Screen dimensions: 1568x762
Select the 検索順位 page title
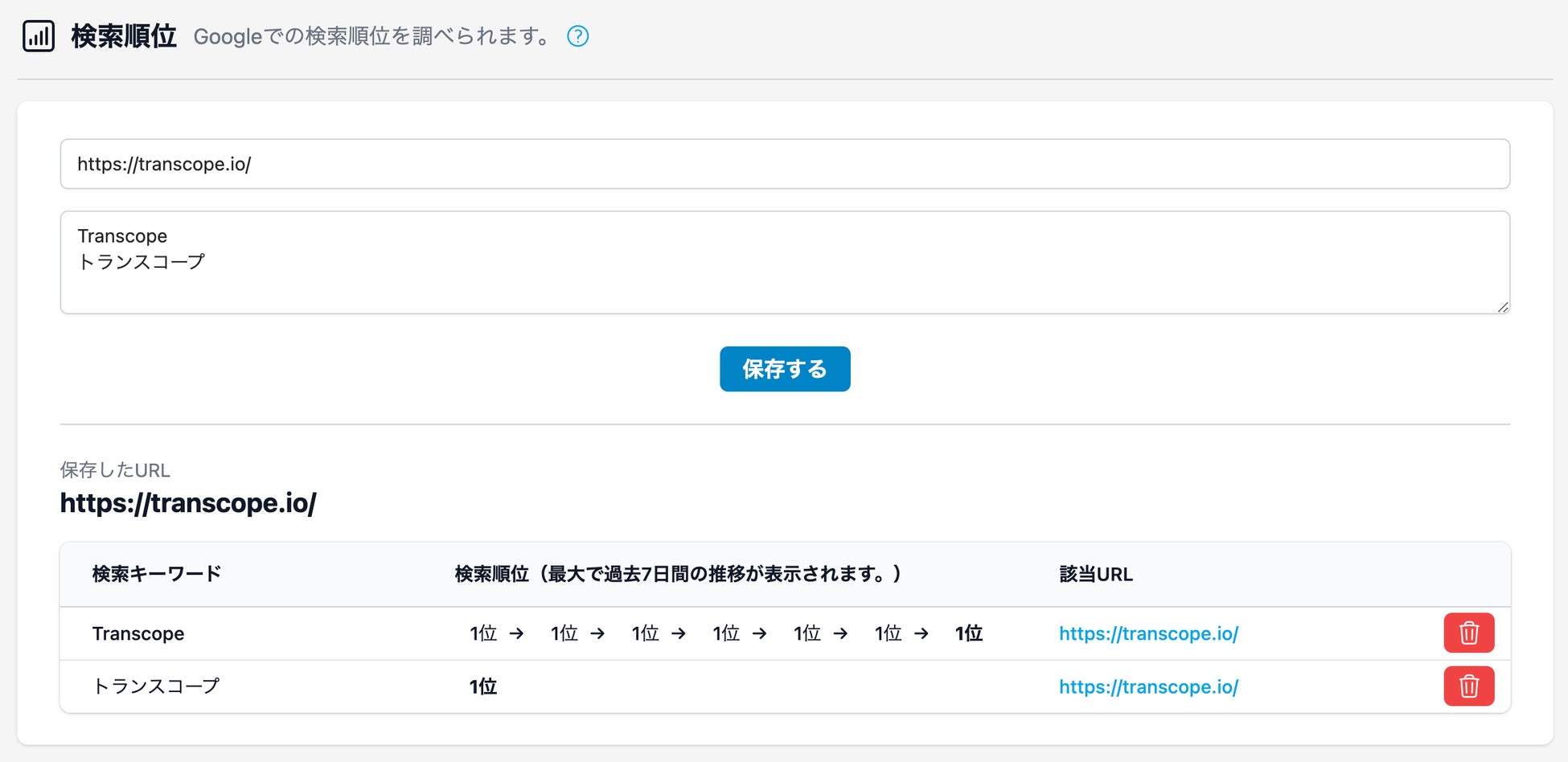pos(124,36)
